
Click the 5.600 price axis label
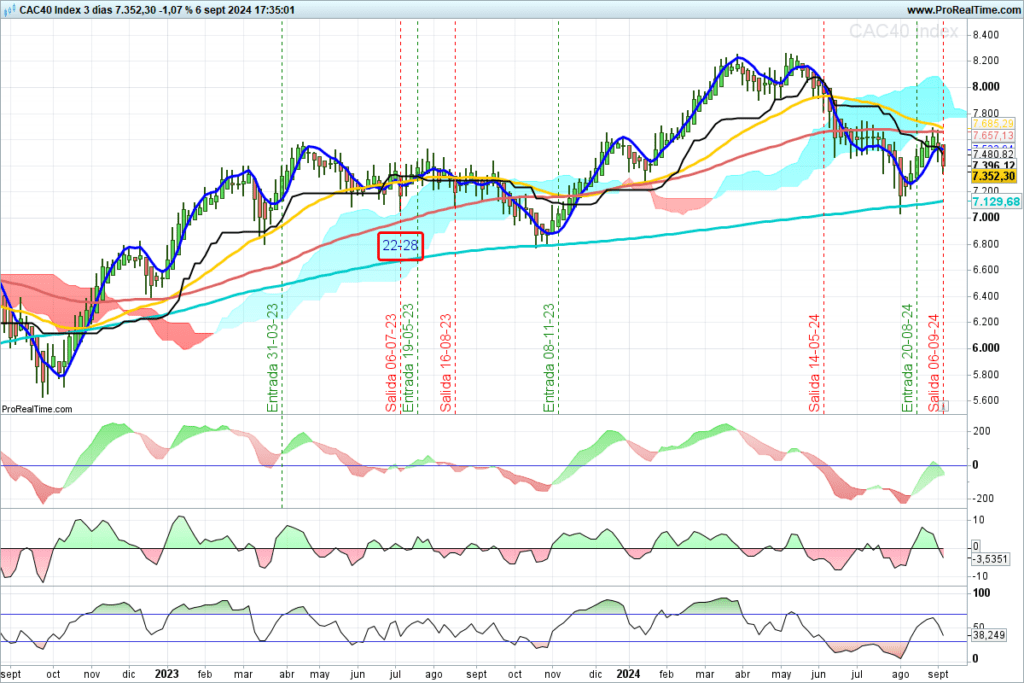click(x=985, y=400)
